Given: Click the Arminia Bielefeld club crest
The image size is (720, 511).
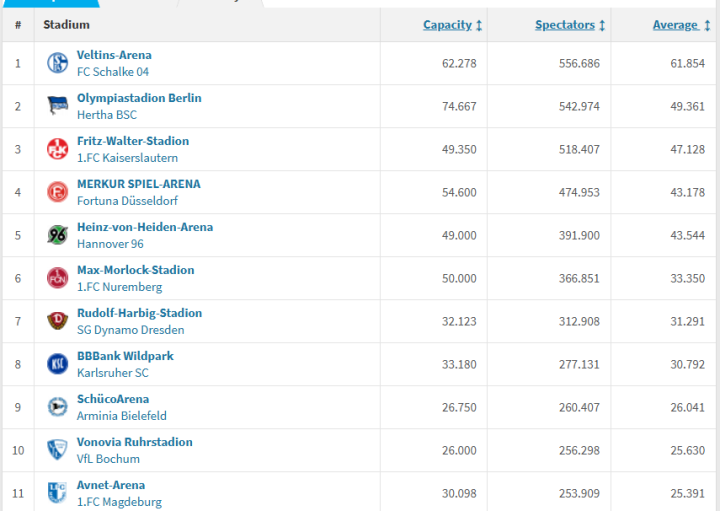Looking at the screenshot, I should (x=57, y=407).
